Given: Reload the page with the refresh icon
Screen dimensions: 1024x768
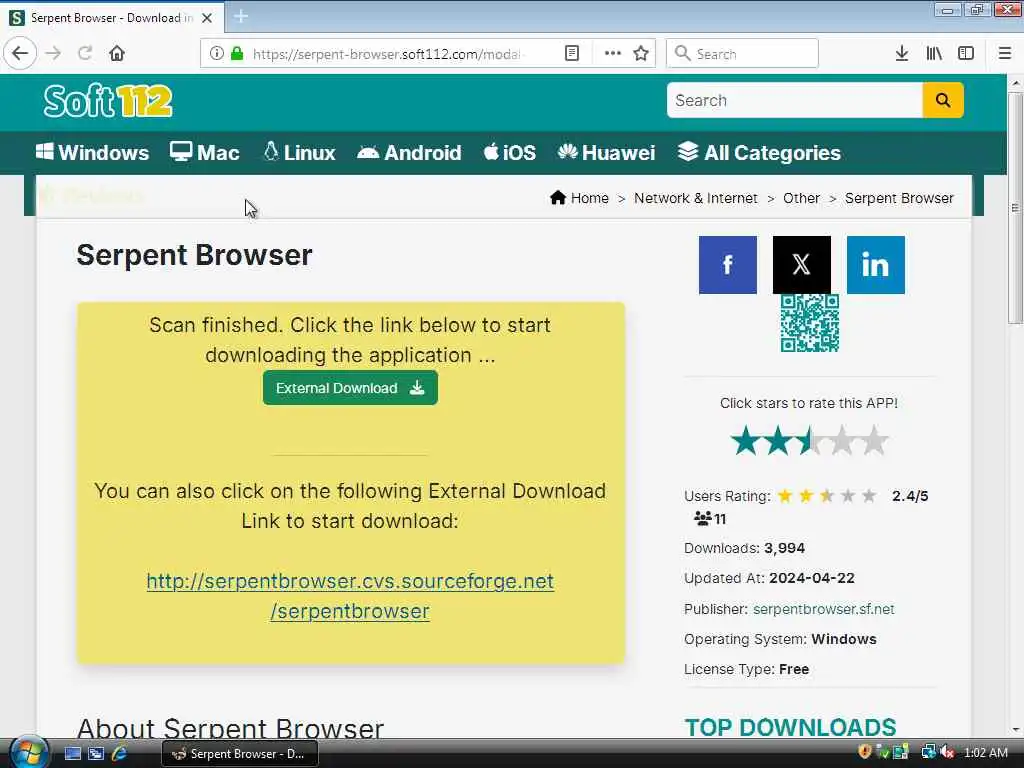Looking at the screenshot, I should coord(85,53).
